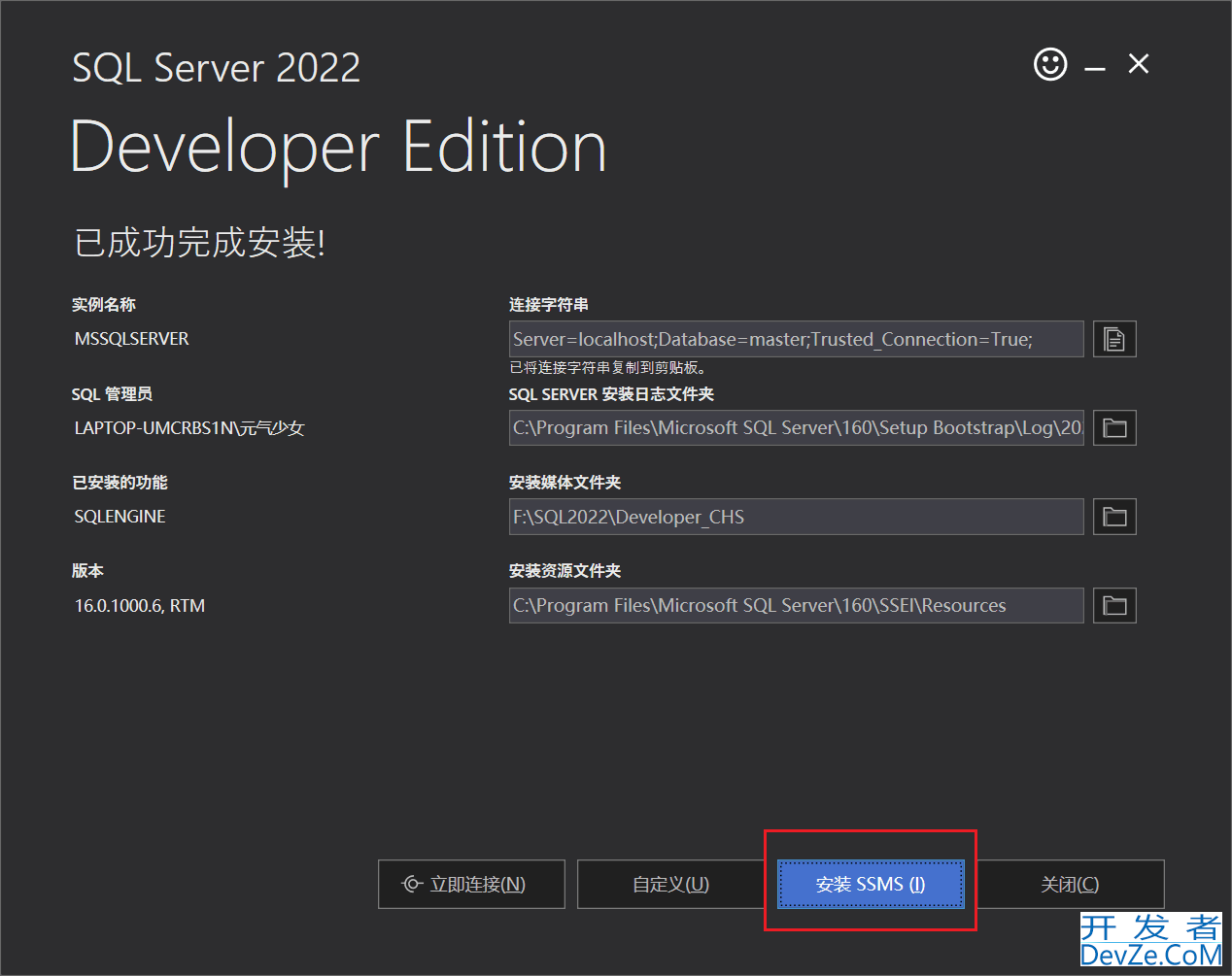Image resolution: width=1232 pixels, height=976 pixels.
Task: Select the install log folder path field
Action: (x=796, y=428)
